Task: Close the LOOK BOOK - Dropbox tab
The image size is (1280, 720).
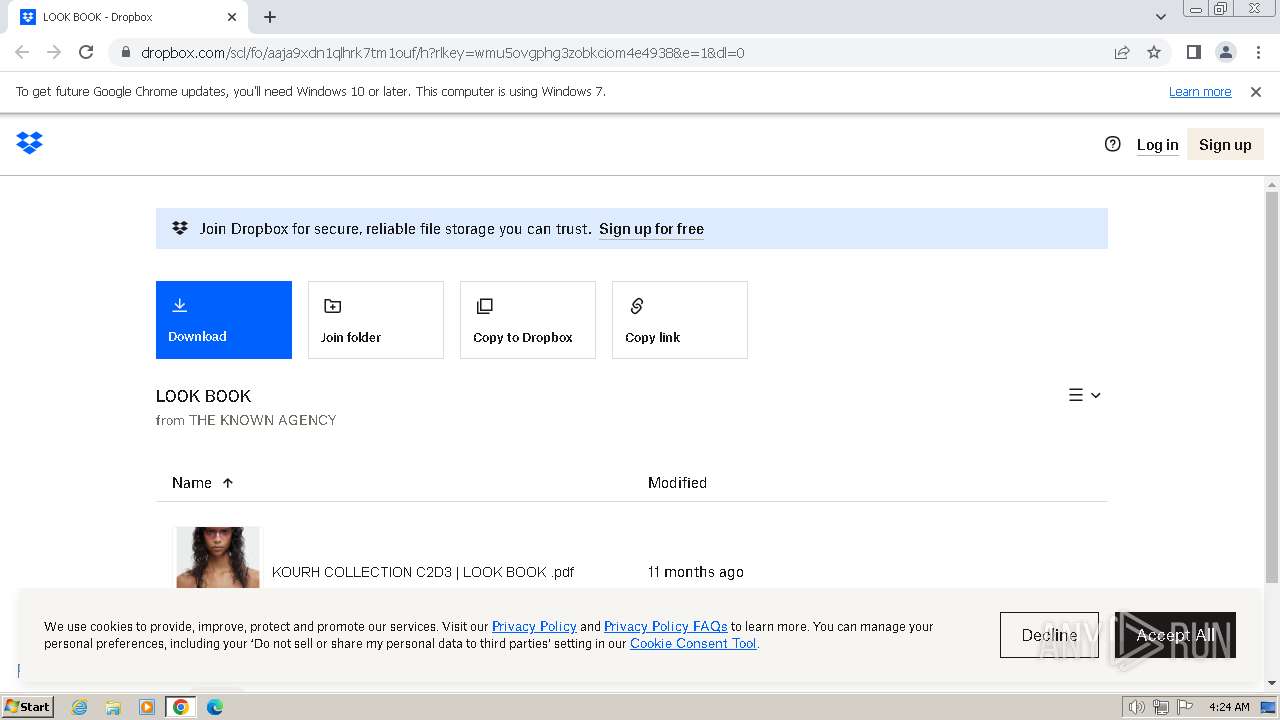Action: pyautogui.click(x=232, y=17)
